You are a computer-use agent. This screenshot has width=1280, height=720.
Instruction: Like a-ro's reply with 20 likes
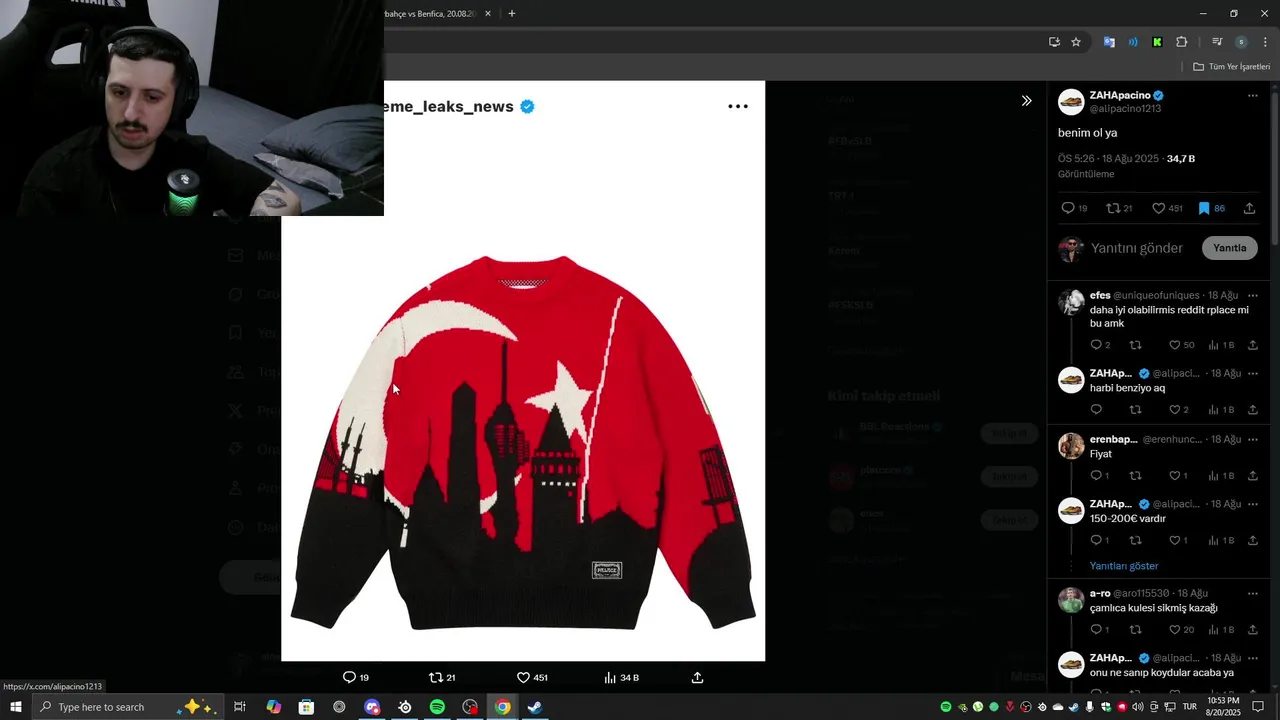(x=1181, y=630)
